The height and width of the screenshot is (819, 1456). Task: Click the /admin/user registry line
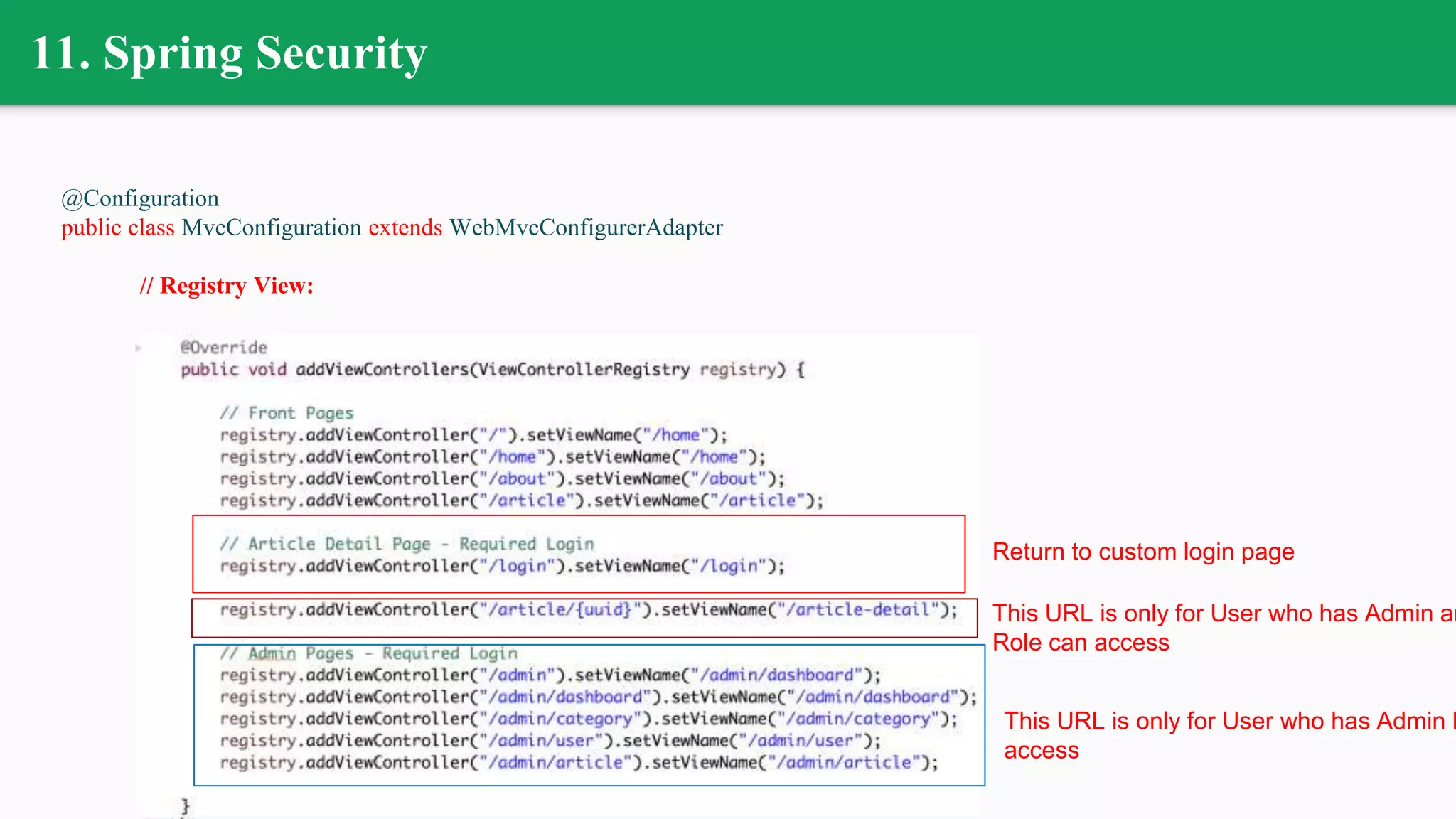pos(550,742)
